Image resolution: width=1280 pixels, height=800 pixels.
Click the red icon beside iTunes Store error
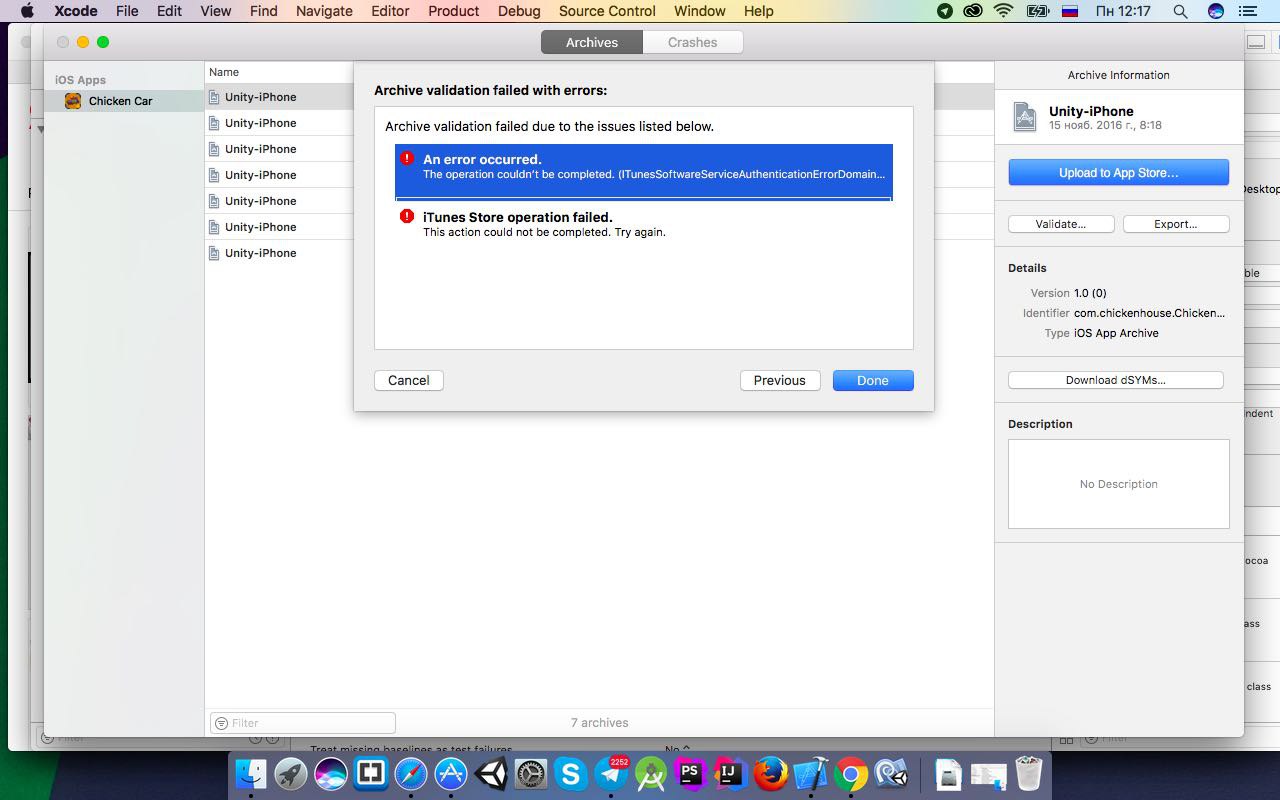click(x=406, y=216)
